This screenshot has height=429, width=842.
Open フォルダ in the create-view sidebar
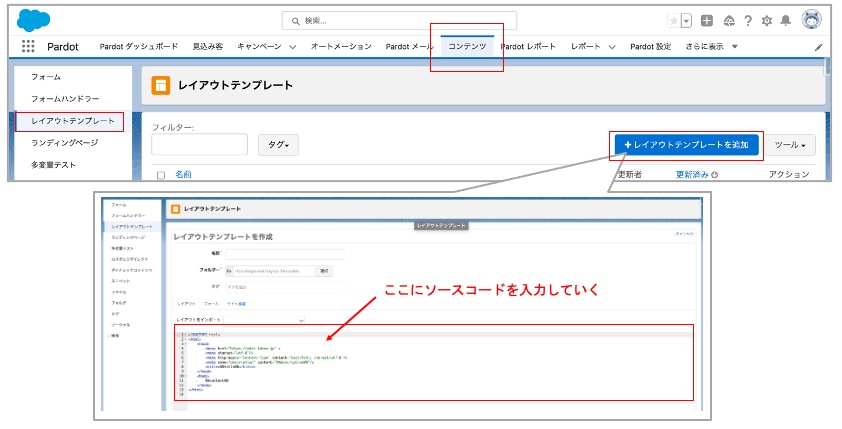(119, 303)
